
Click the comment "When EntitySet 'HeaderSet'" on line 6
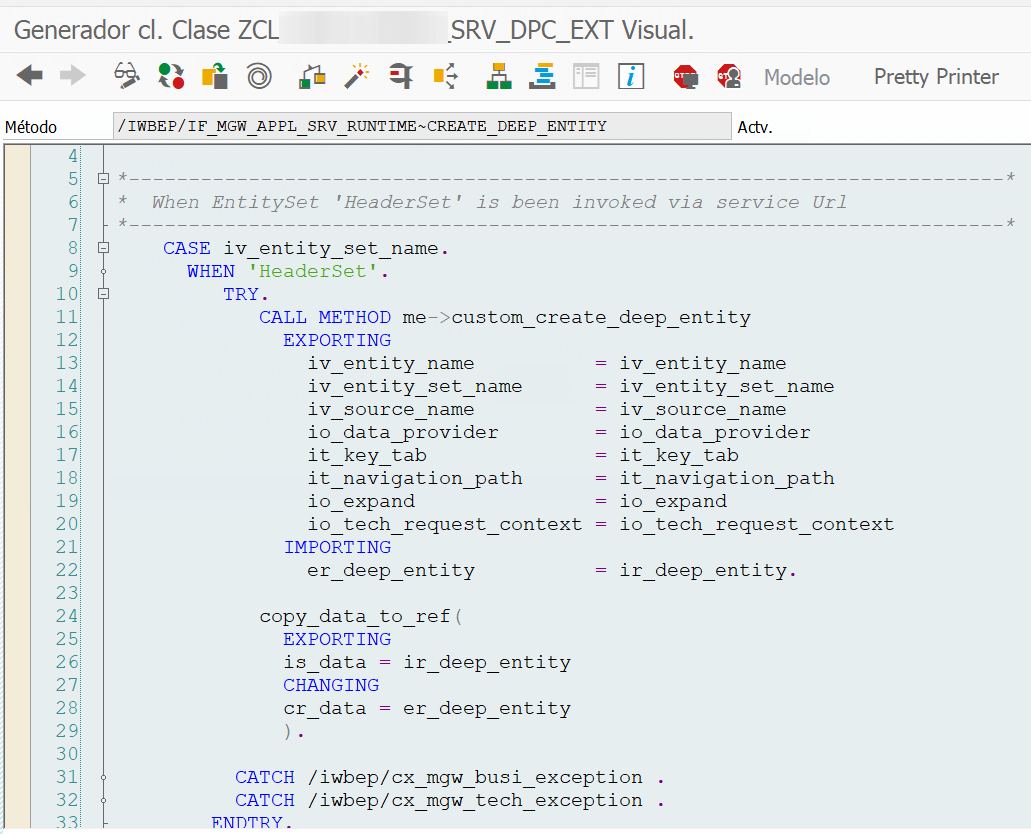308,203
